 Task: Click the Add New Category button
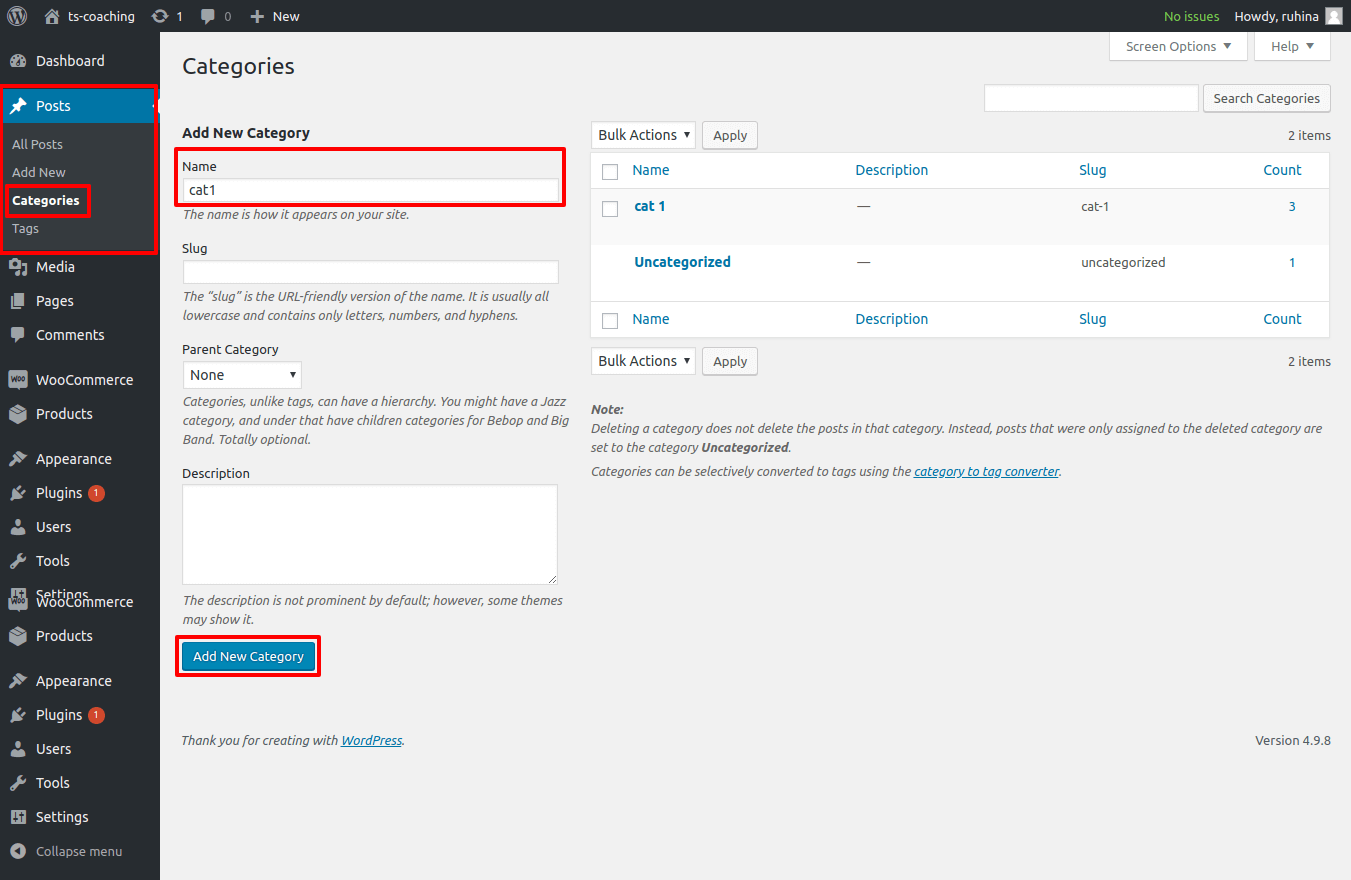click(x=248, y=656)
